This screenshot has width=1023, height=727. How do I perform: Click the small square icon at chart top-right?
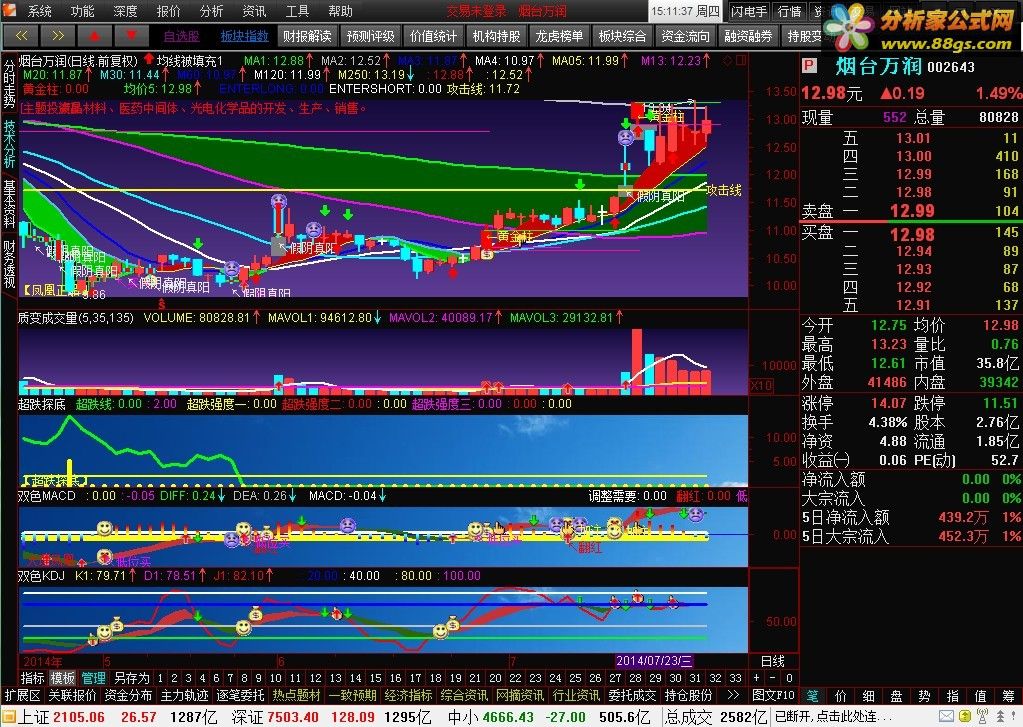click(x=741, y=60)
